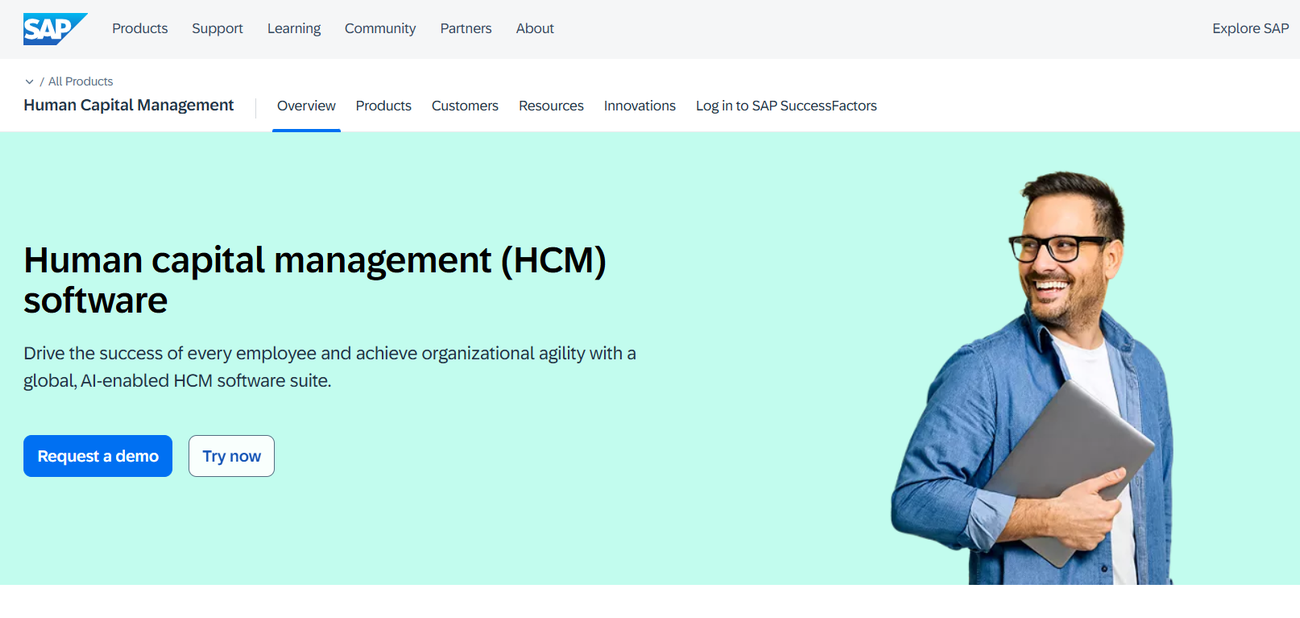
Task: Open the About menu
Action: (x=535, y=29)
